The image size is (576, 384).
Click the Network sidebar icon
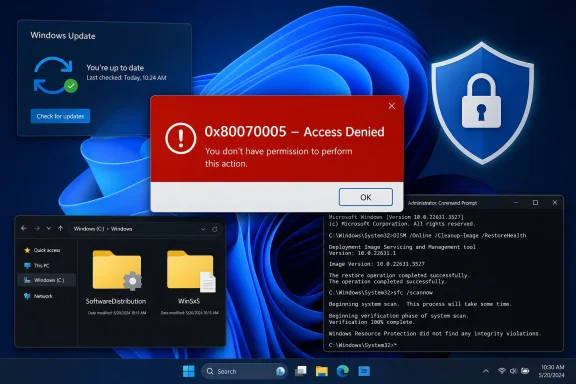click(x=27, y=296)
